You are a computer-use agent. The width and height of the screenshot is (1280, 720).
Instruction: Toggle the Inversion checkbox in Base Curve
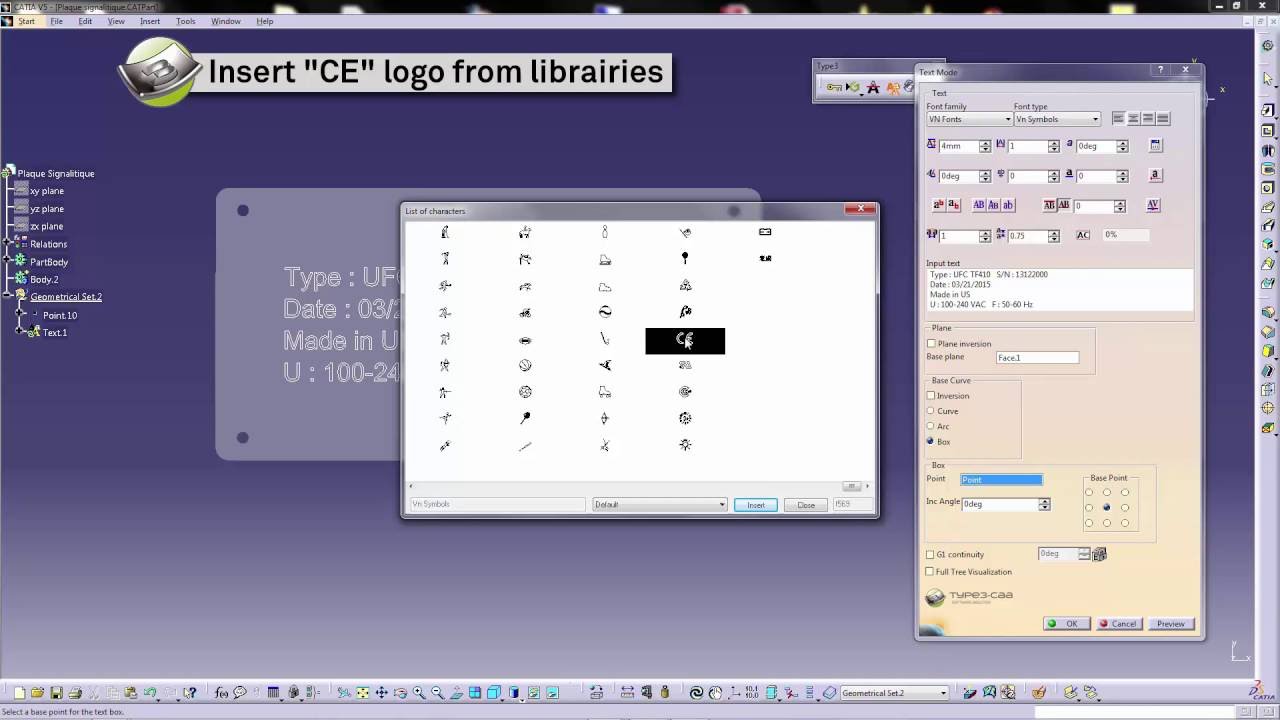[x=931, y=396]
